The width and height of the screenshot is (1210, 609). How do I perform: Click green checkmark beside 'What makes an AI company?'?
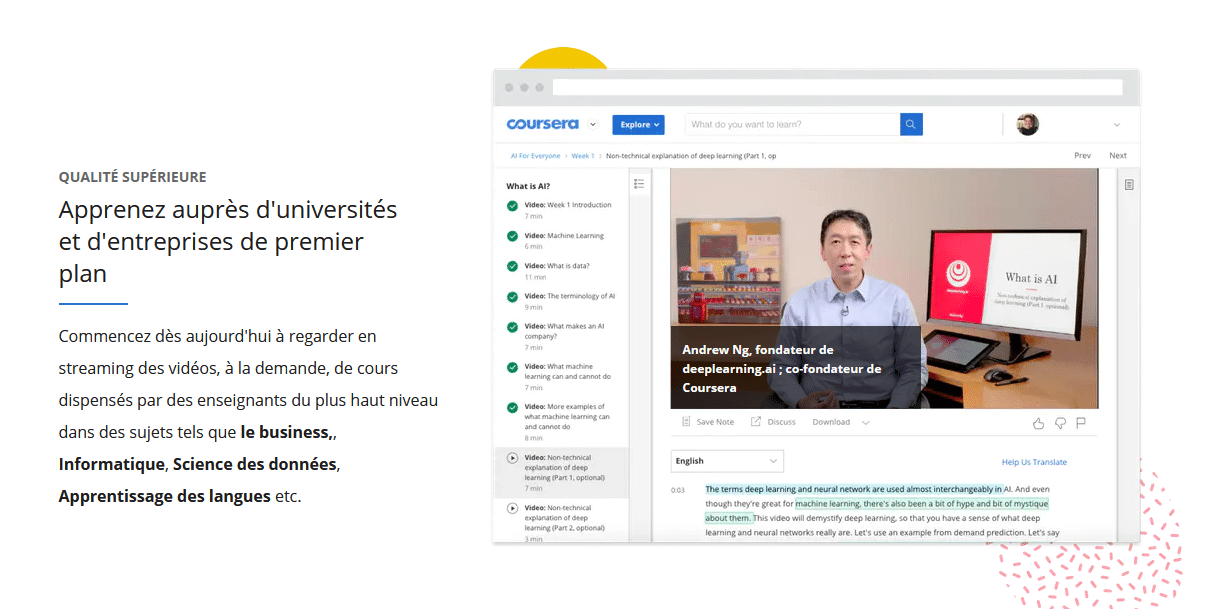tap(512, 327)
